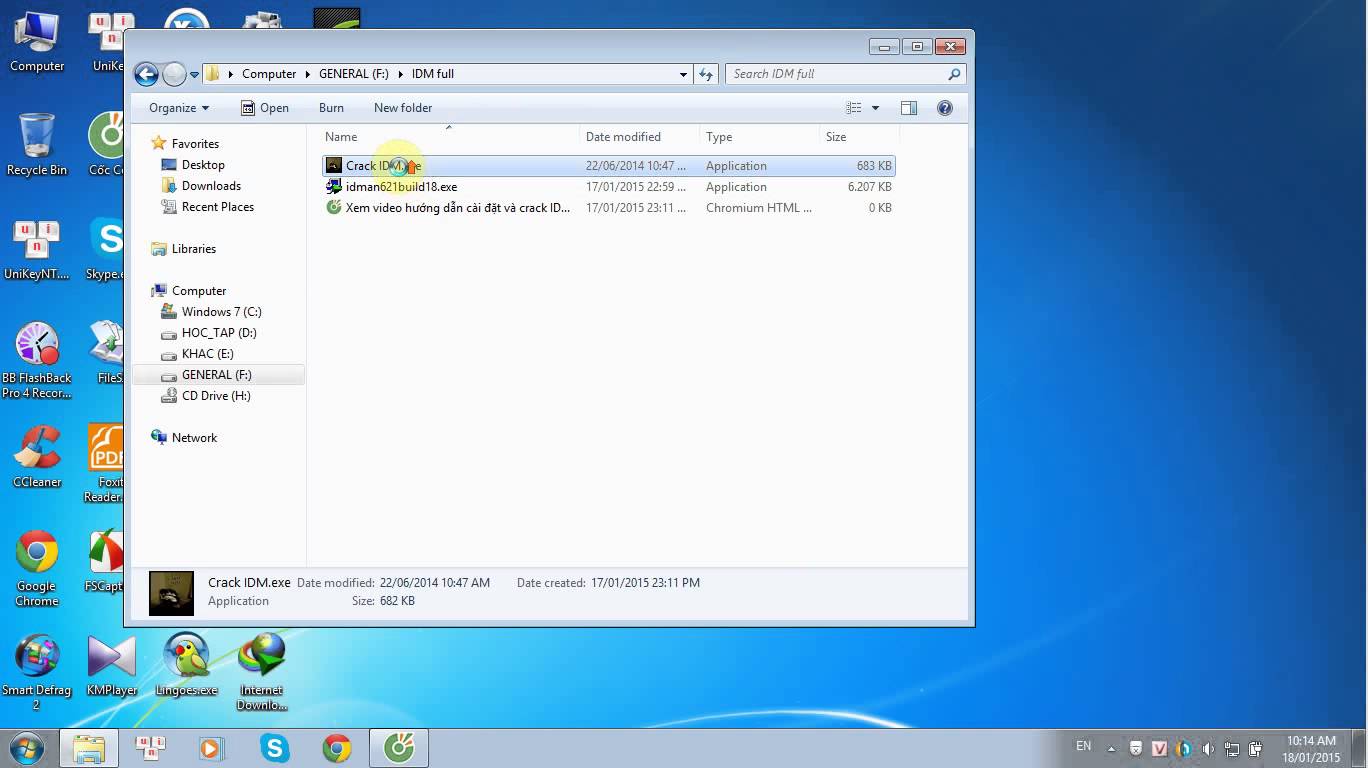1368x768 pixels.
Task: Click Computer in the address bar
Action: (269, 74)
